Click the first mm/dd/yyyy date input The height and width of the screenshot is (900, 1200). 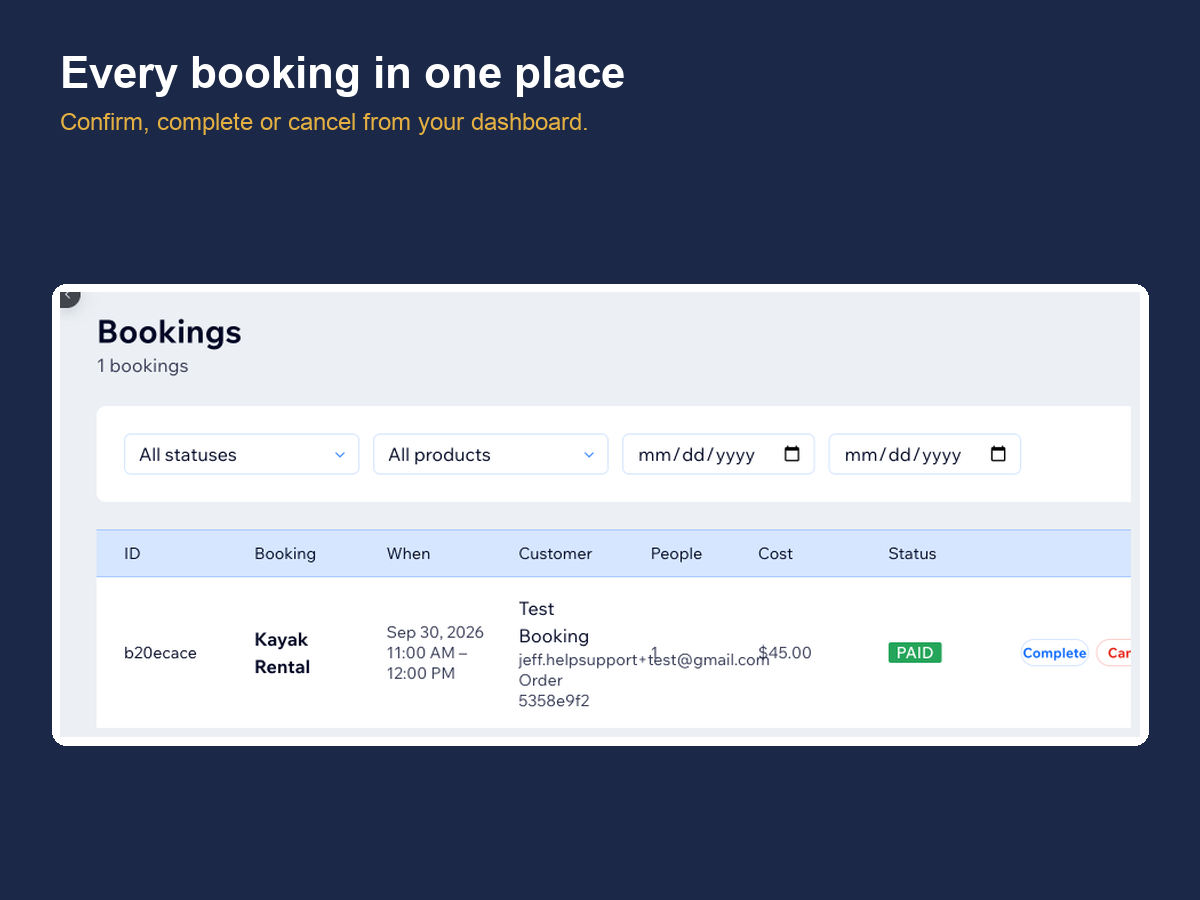click(719, 454)
